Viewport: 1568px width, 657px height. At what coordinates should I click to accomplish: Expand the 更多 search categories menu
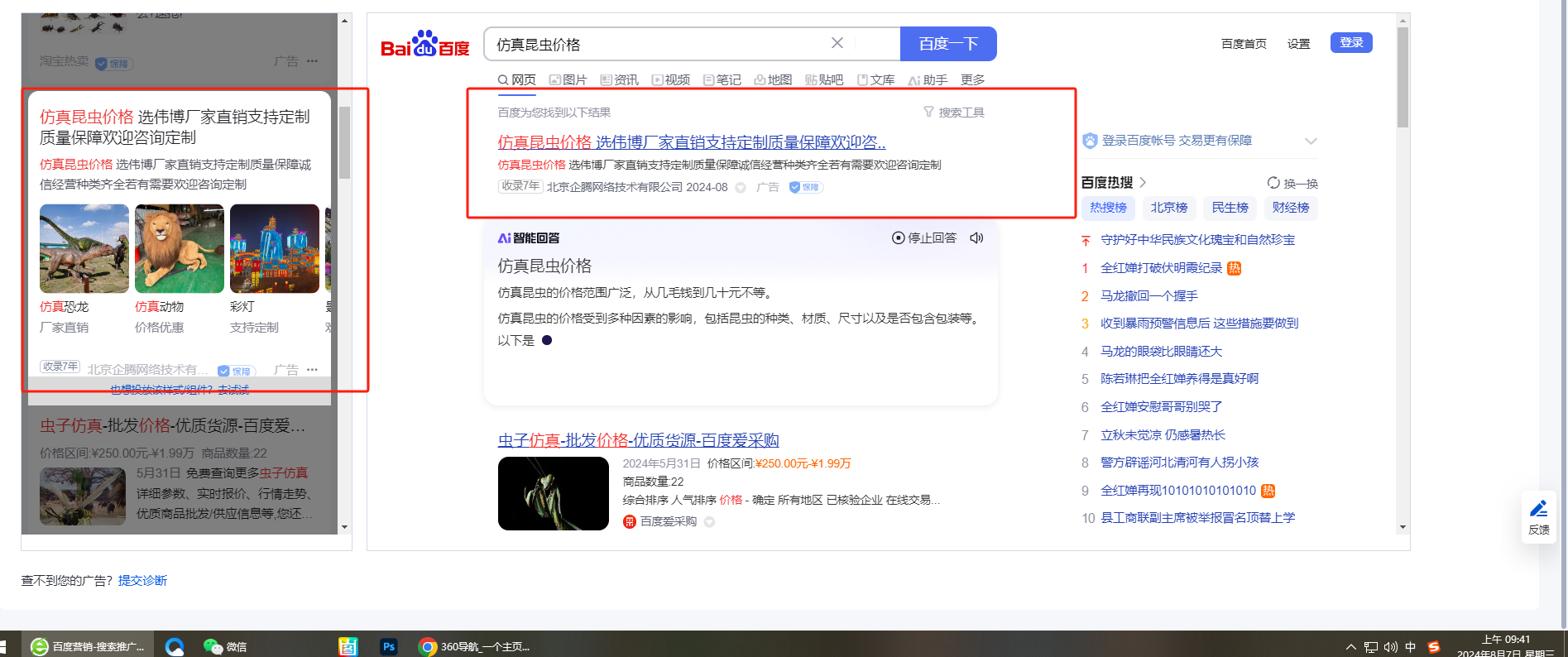pos(972,80)
